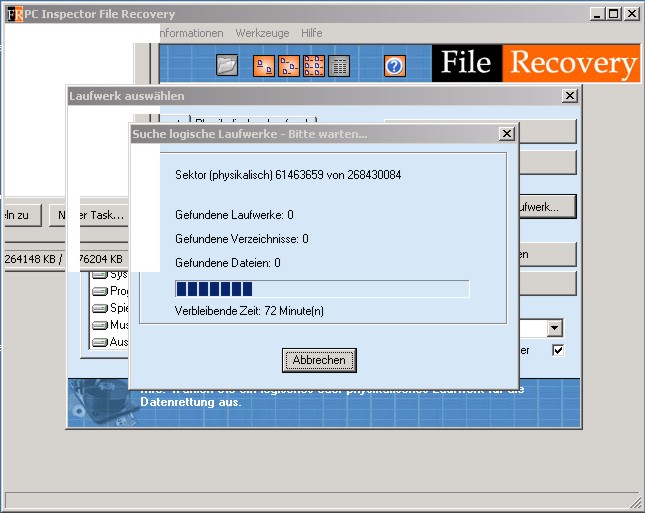Click the FR application logo in title bar
The width and height of the screenshot is (645, 513).
click(x=15, y=14)
